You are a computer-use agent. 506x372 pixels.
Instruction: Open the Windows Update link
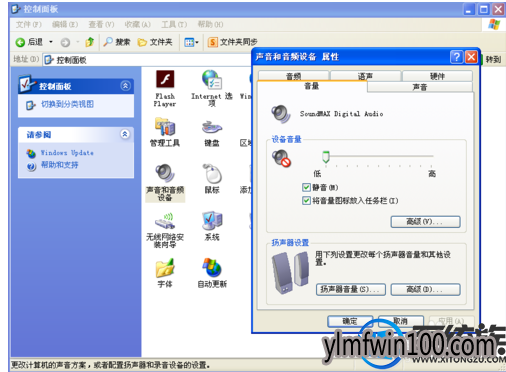(x=67, y=153)
